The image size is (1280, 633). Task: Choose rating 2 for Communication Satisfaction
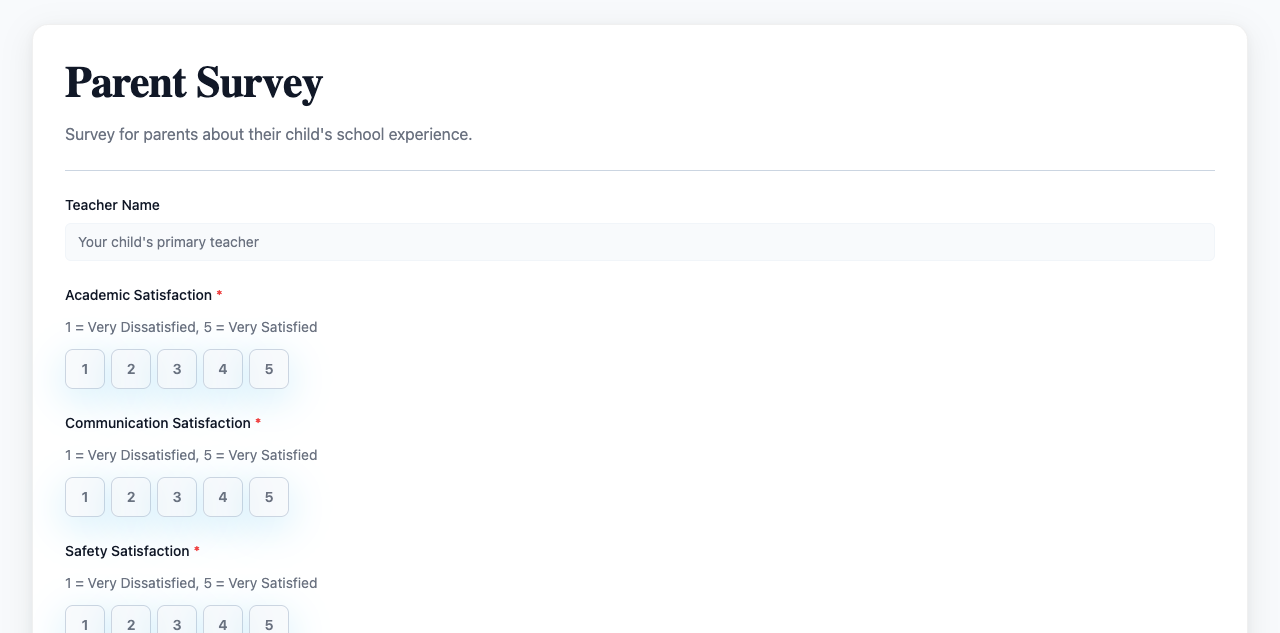[x=130, y=497]
